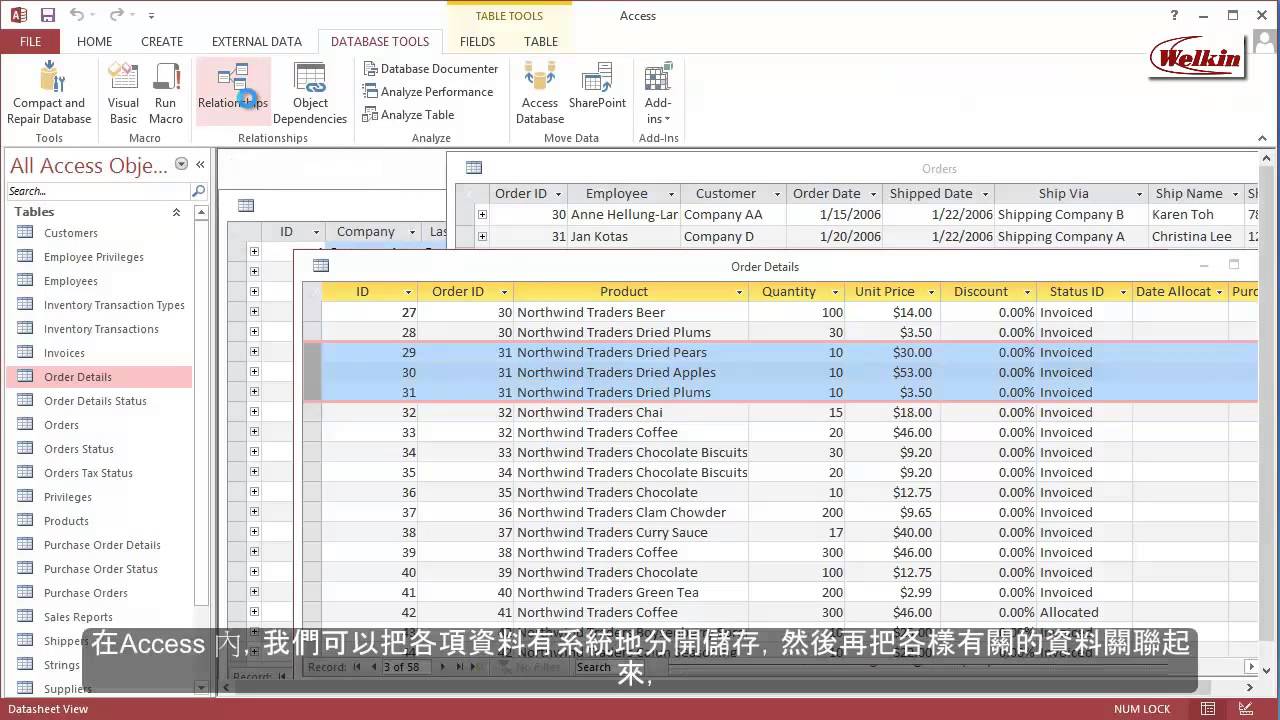Go to first record in navigator
The image size is (1280, 720).
pos(357,667)
